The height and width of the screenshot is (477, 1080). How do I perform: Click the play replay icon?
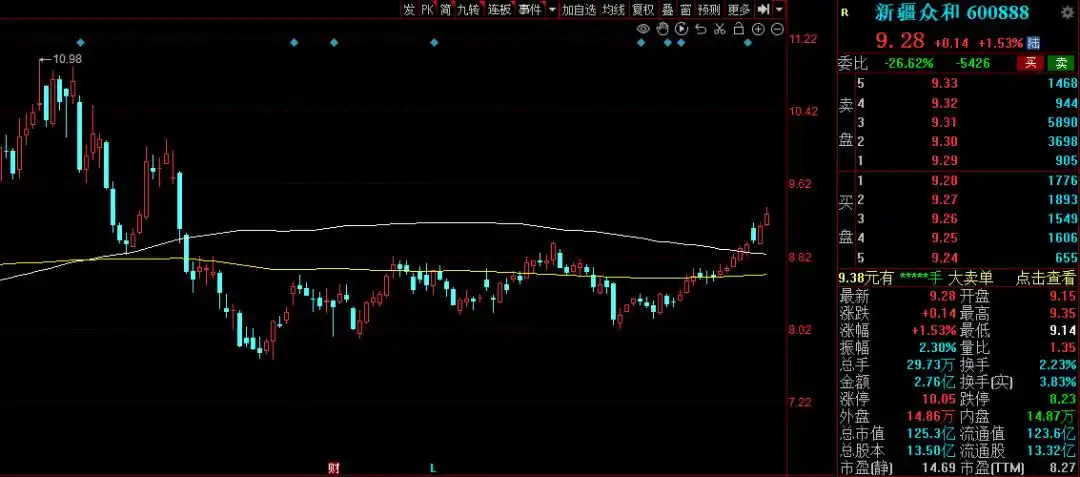click(682, 30)
